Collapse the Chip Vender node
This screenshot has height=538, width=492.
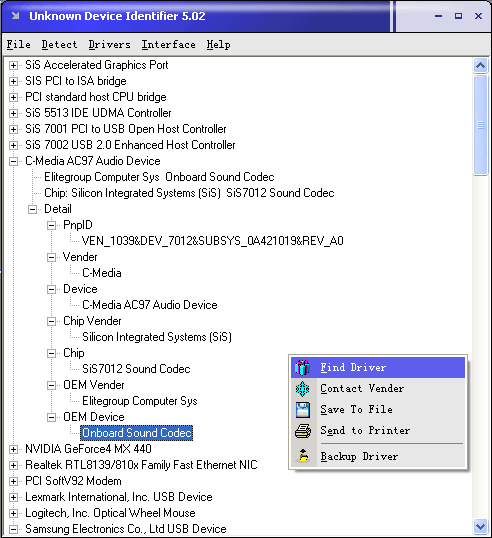[x=51, y=321]
